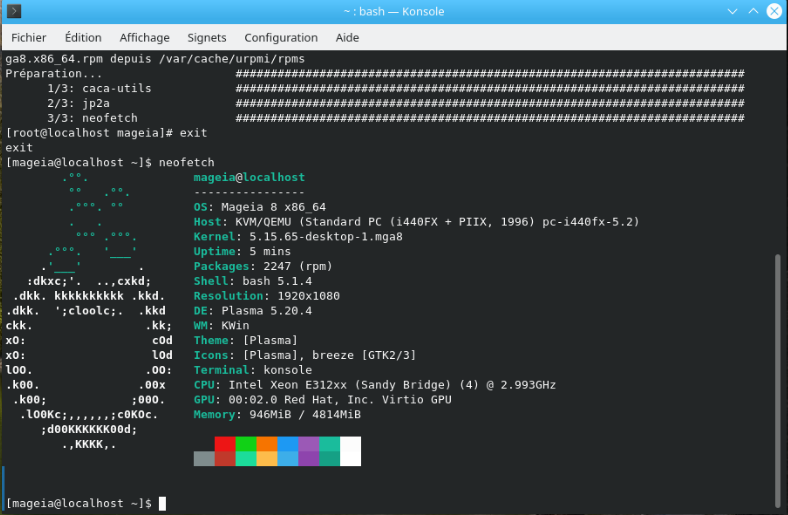Click the purple color block
Image resolution: width=788 pixels, height=515 pixels.
coord(309,444)
